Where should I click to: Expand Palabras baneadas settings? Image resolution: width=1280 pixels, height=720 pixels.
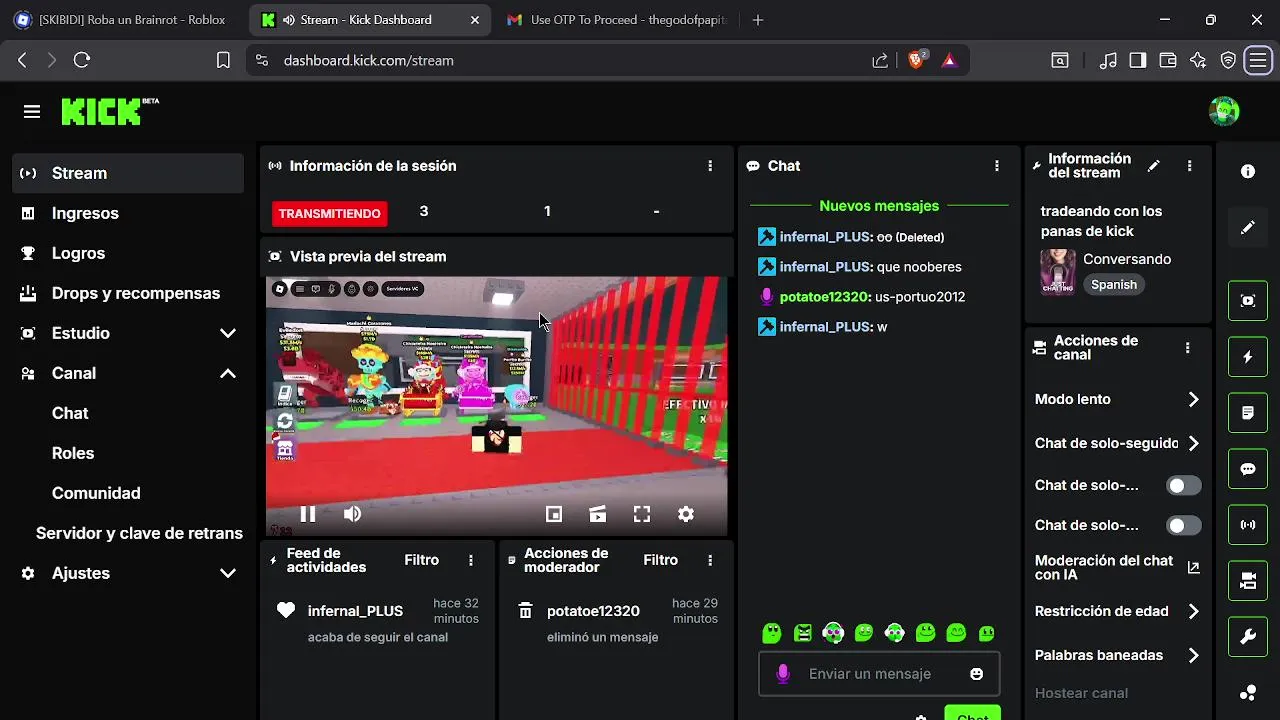1118,655
